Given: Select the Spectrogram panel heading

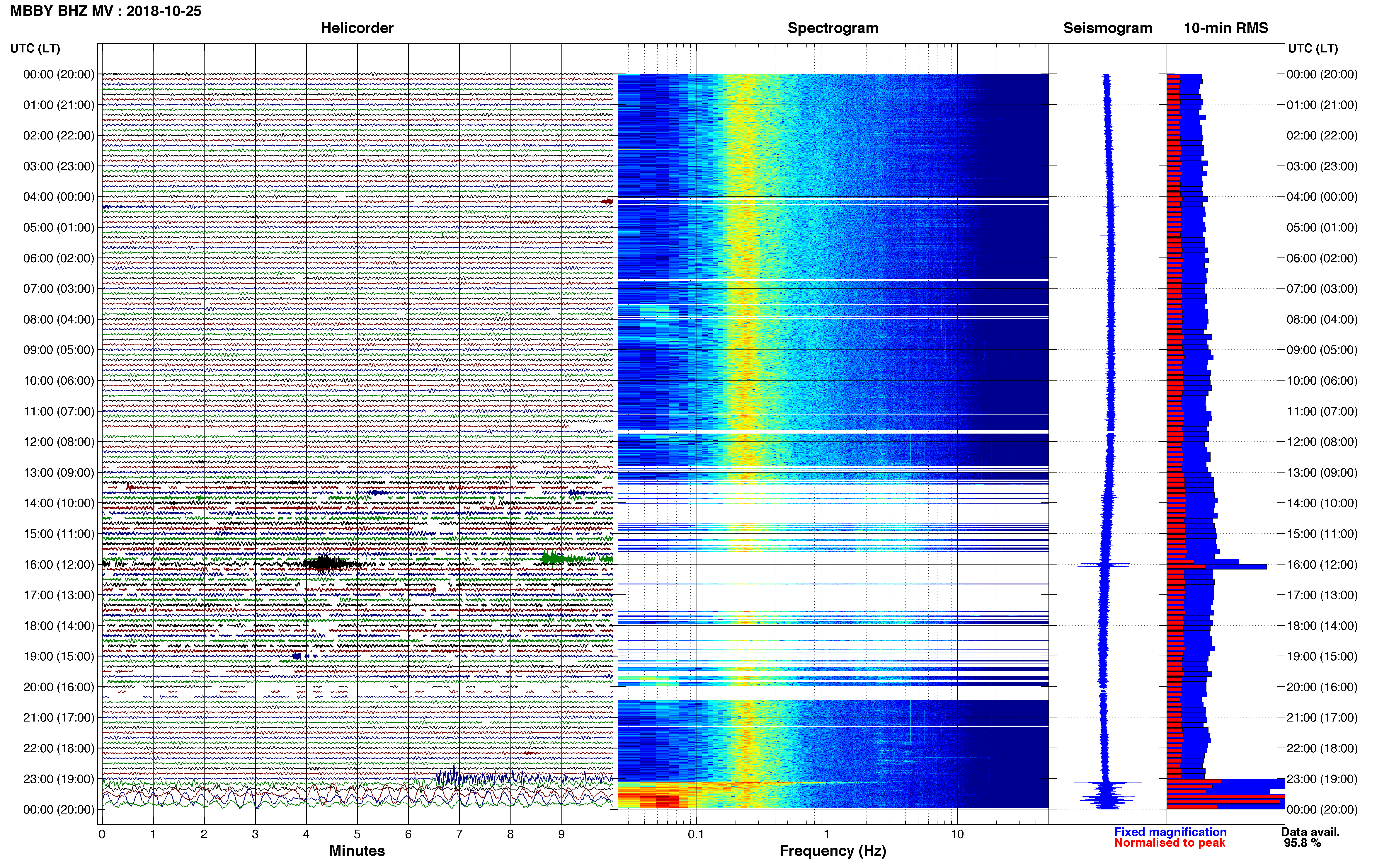Looking at the screenshot, I should [833, 28].
